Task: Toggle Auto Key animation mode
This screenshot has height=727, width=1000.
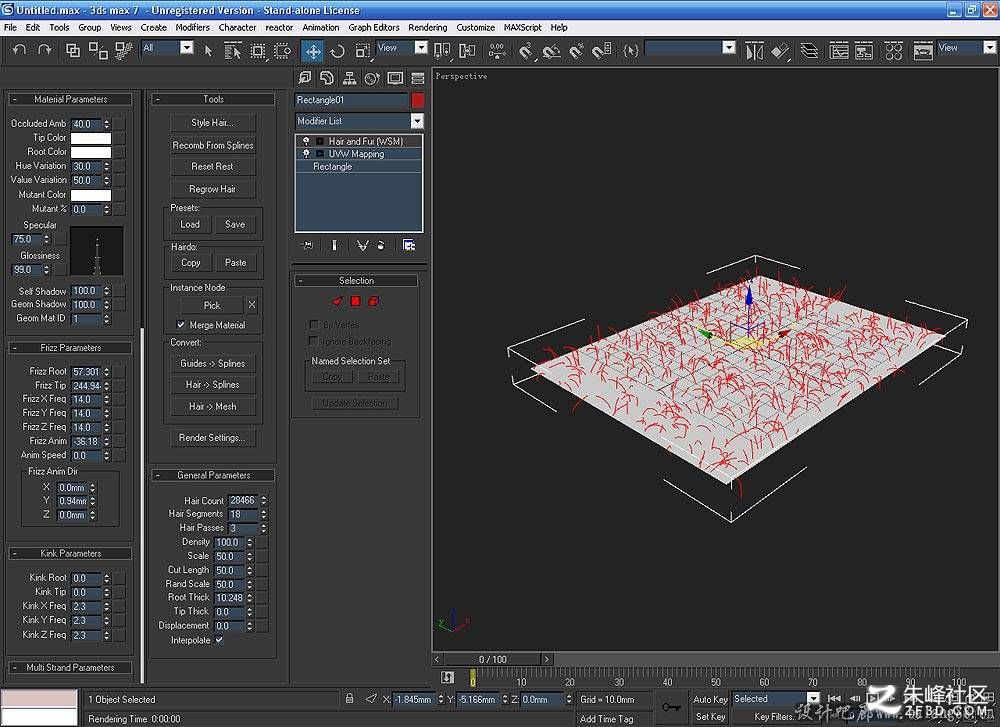Action: point(710,700)
